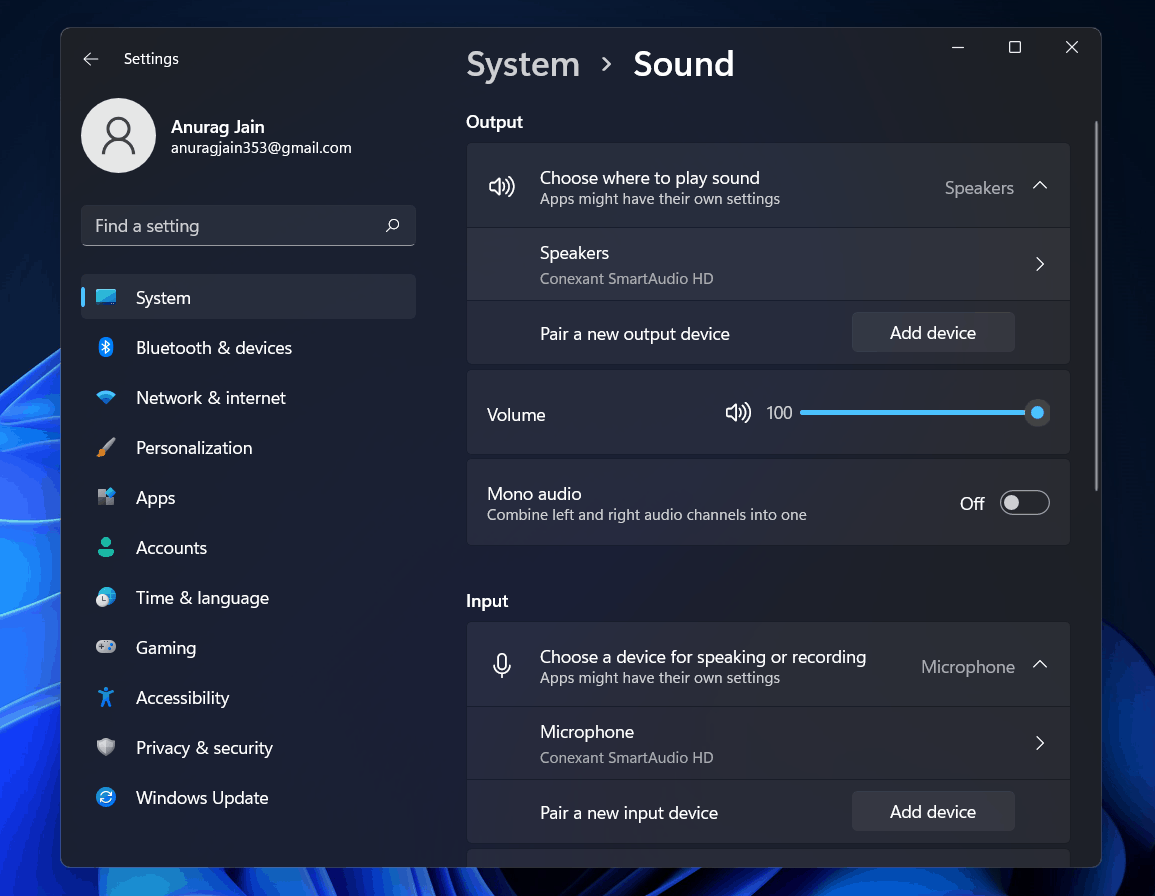Click the user profile avatar picture
Image resolution: width=1155 pixels, height=896 pixels.
(119, 136)
